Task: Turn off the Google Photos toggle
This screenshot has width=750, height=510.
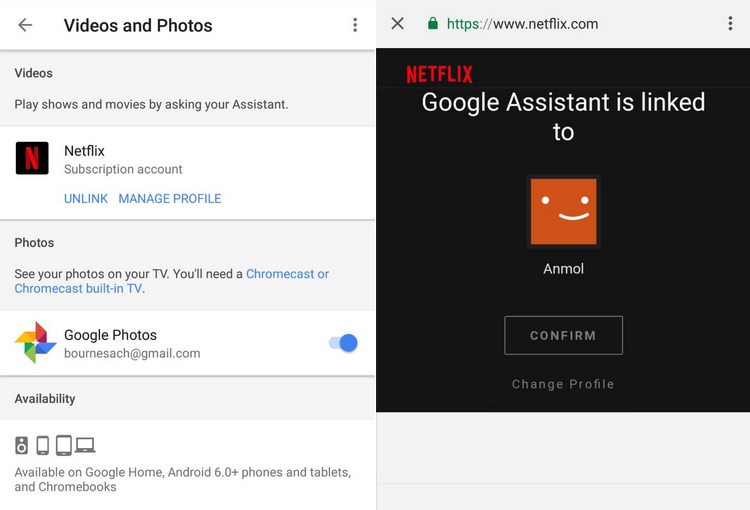Action: pyautogui.click(x=343, y=343)
